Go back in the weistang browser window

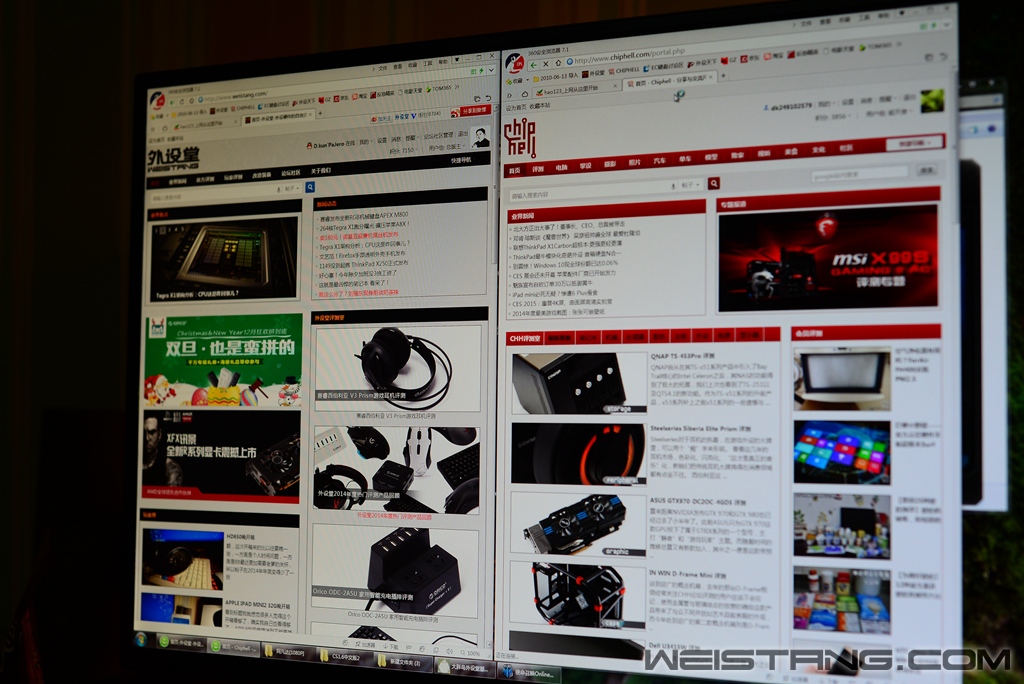(172, 101)
